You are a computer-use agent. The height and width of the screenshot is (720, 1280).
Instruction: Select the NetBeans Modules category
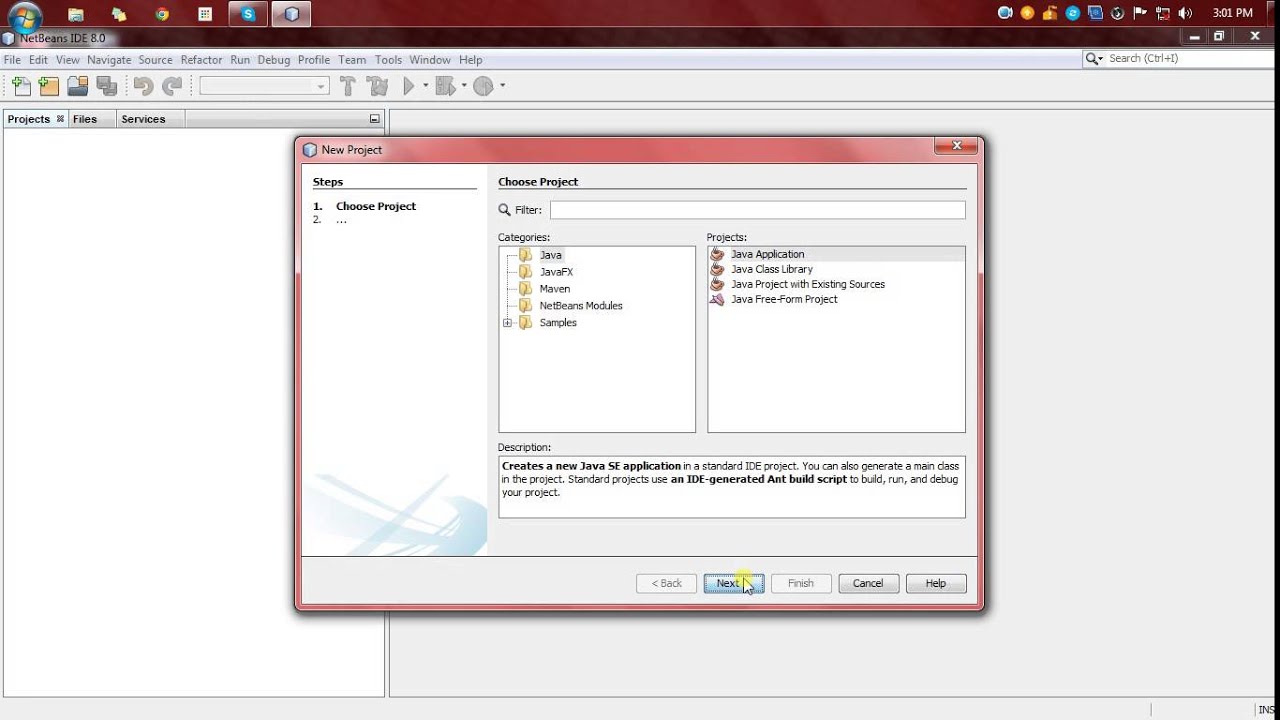581,306
